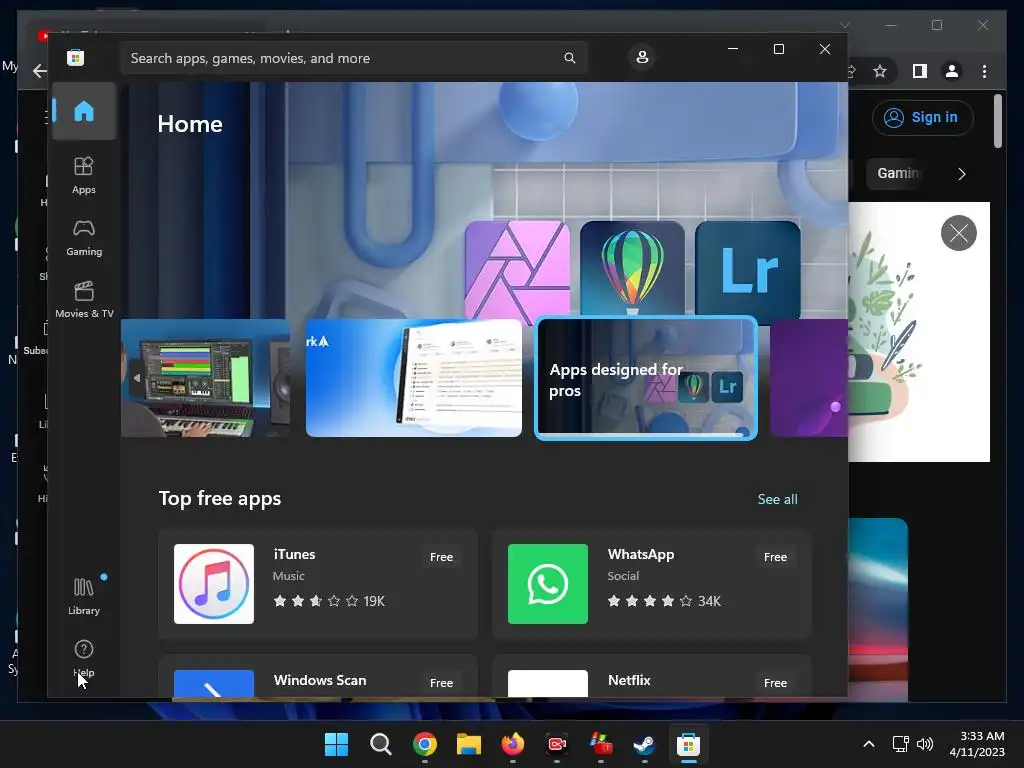Image resolution: width=1024 pixels, height=768 pixels.
Task: Dismiss the browser ad with round X
Action: (958, 232)
